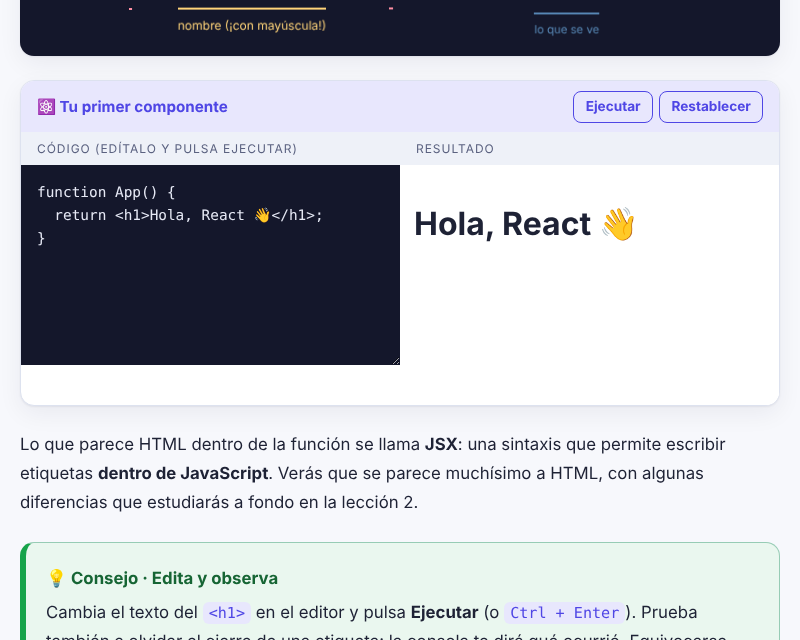Click the React atom icon beside the title

pos(46,107)
